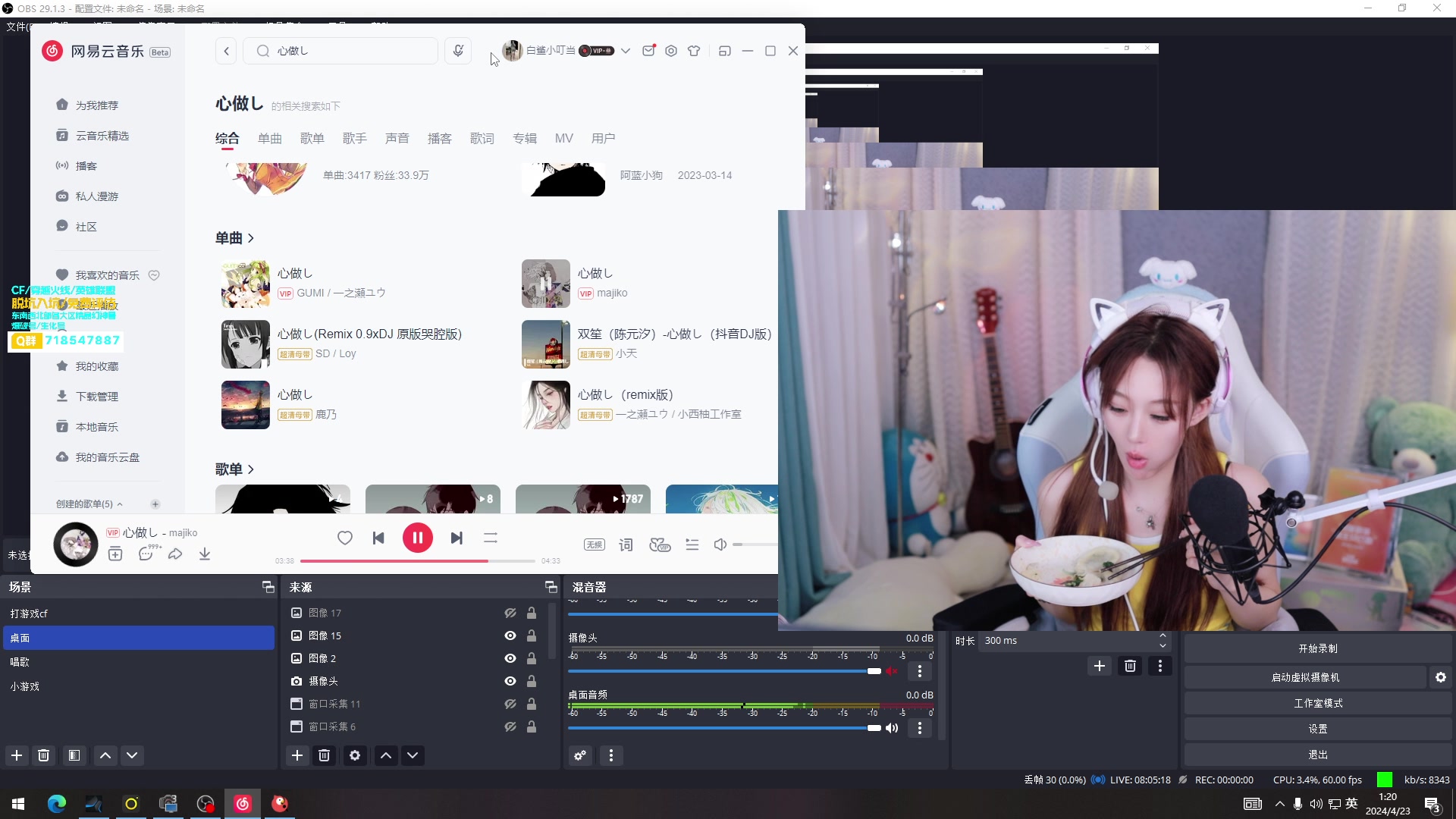Screen dimensions: 1456x819
Task: Switch to the 歌单 search tab
Action: [x=312, y=138]
